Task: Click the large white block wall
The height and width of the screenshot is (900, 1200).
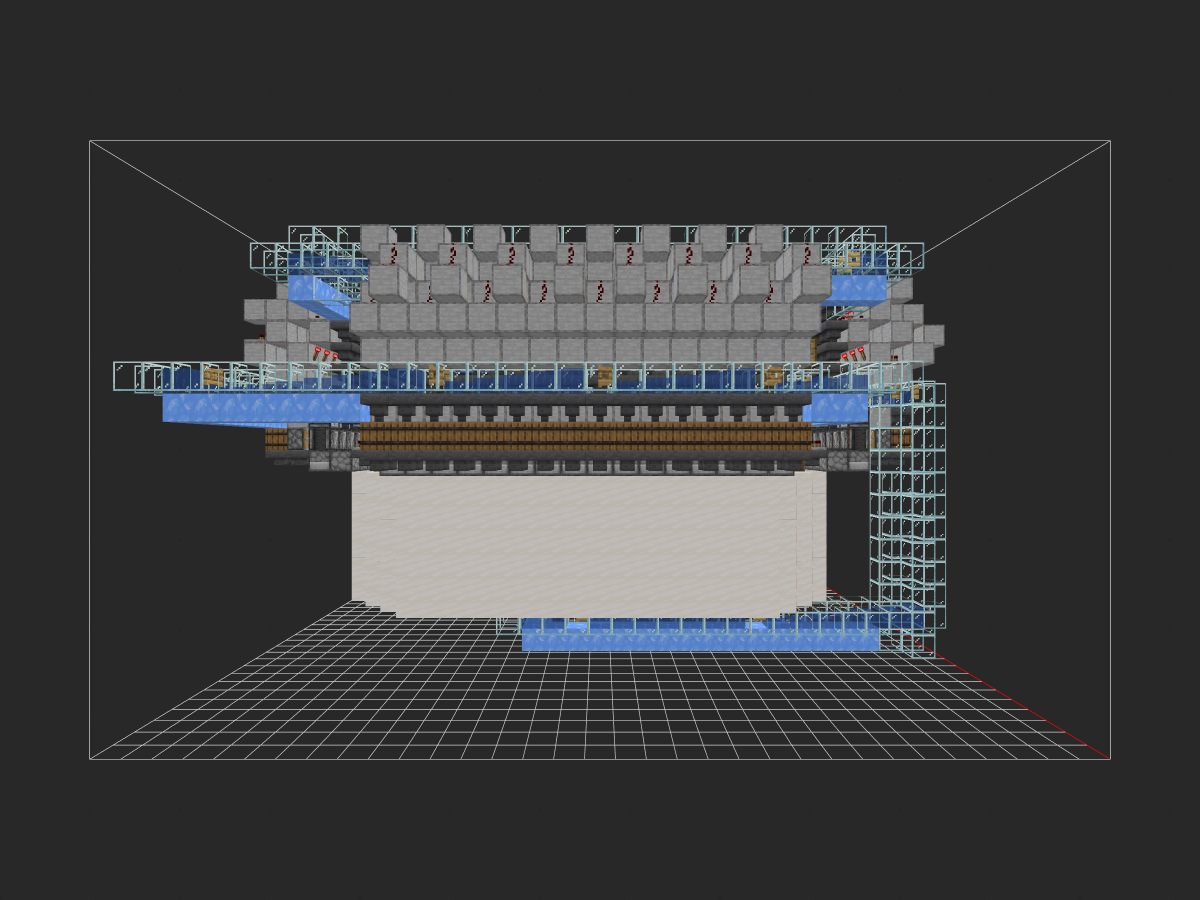Action: (589, 545)
